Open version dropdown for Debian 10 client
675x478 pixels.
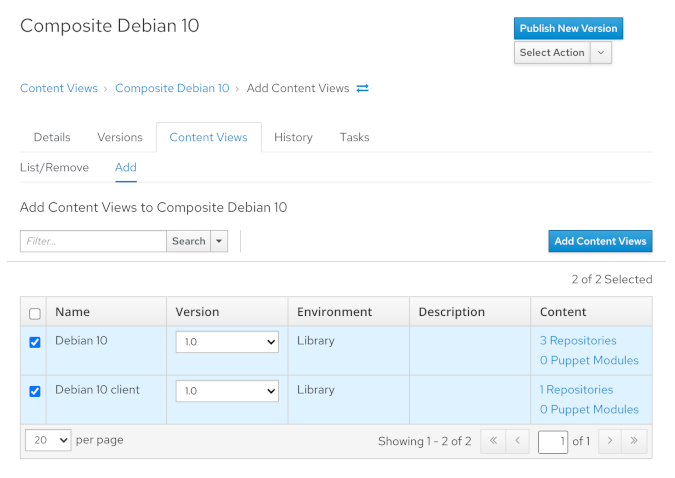(226, 391)
